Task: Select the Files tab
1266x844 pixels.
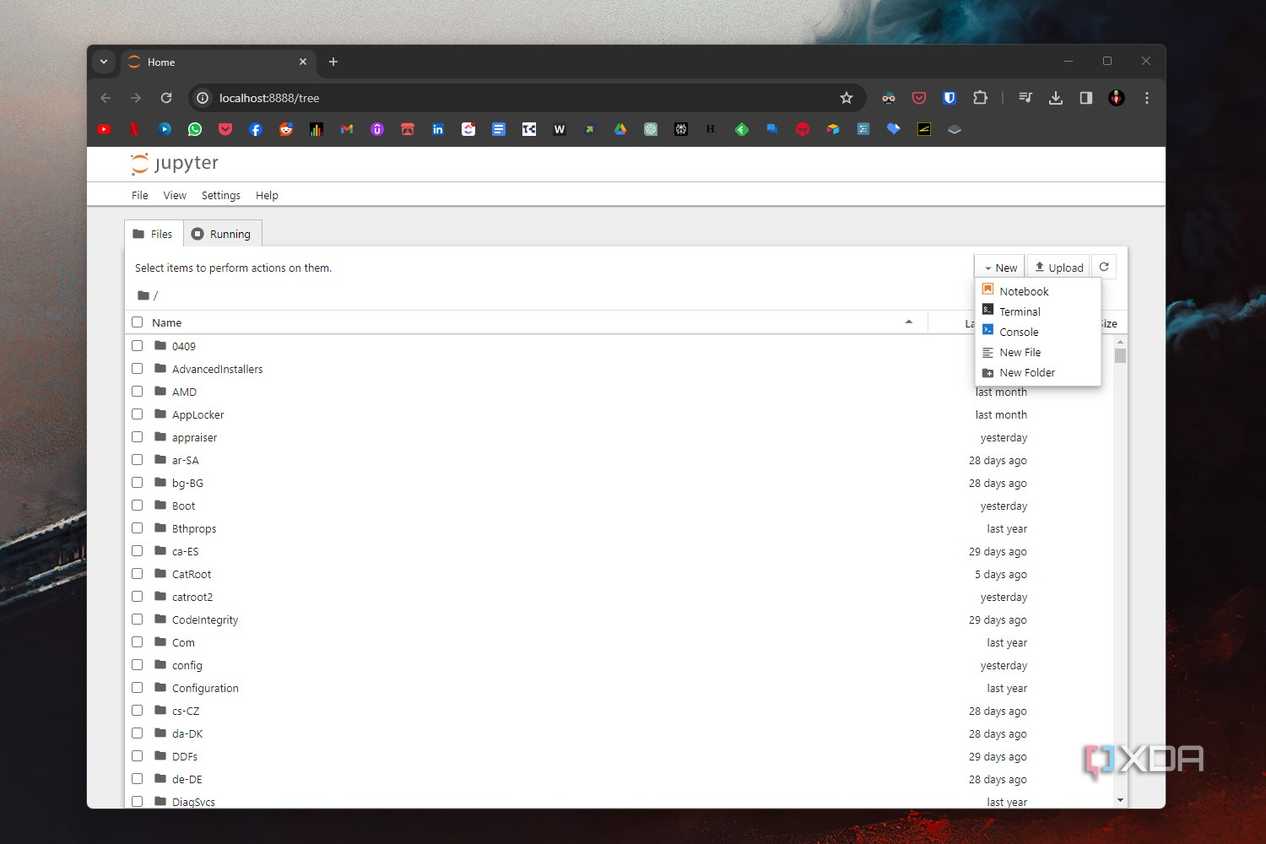Action: click(x=154, y=234)
